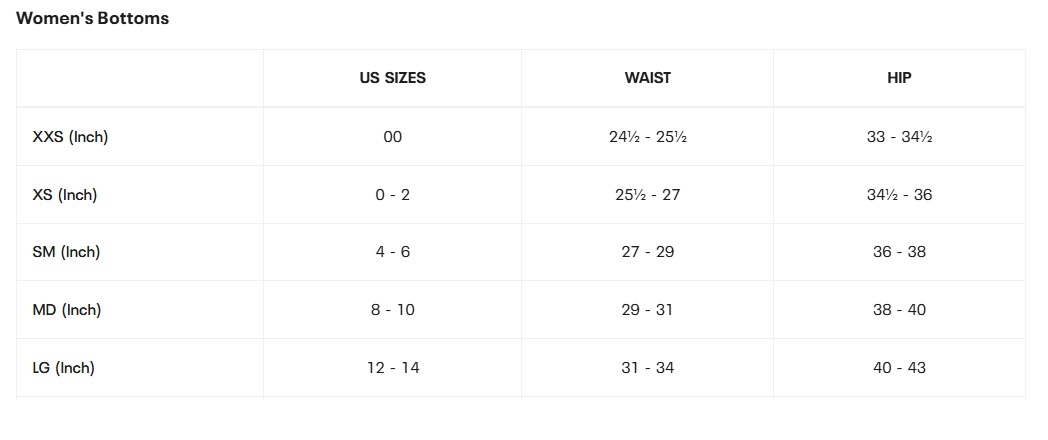Select the US size 8 - 10 cell
Viewport: 1048px width, 440px height.
click(392, 310)
